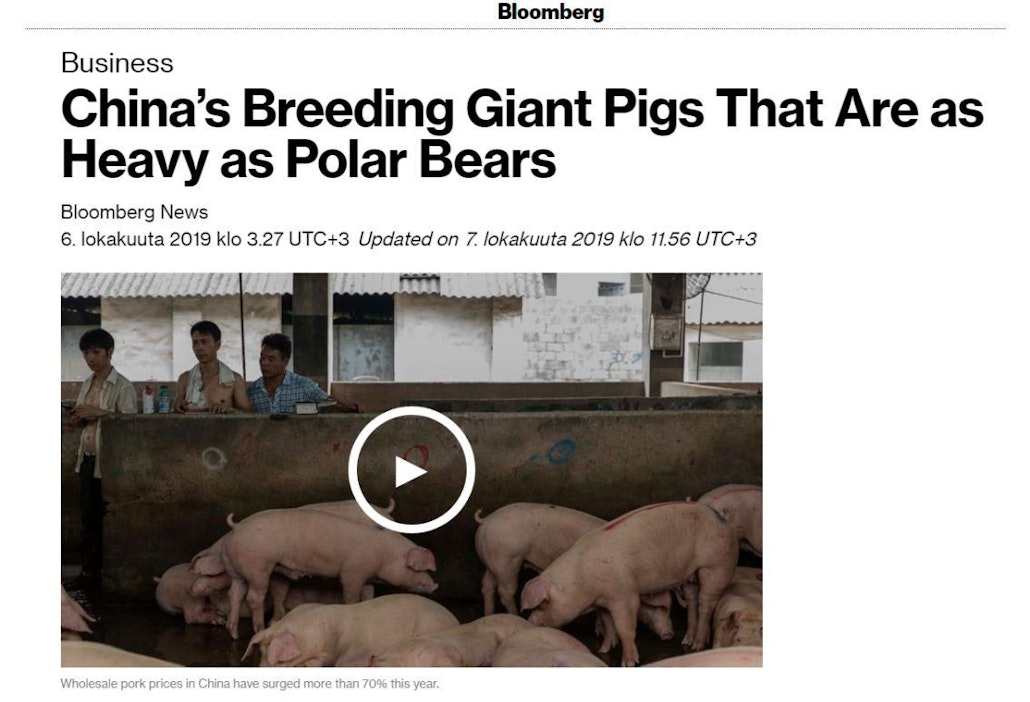Click the 6. lokakuuta 2019 publication timestamp

tap(205, 239)
